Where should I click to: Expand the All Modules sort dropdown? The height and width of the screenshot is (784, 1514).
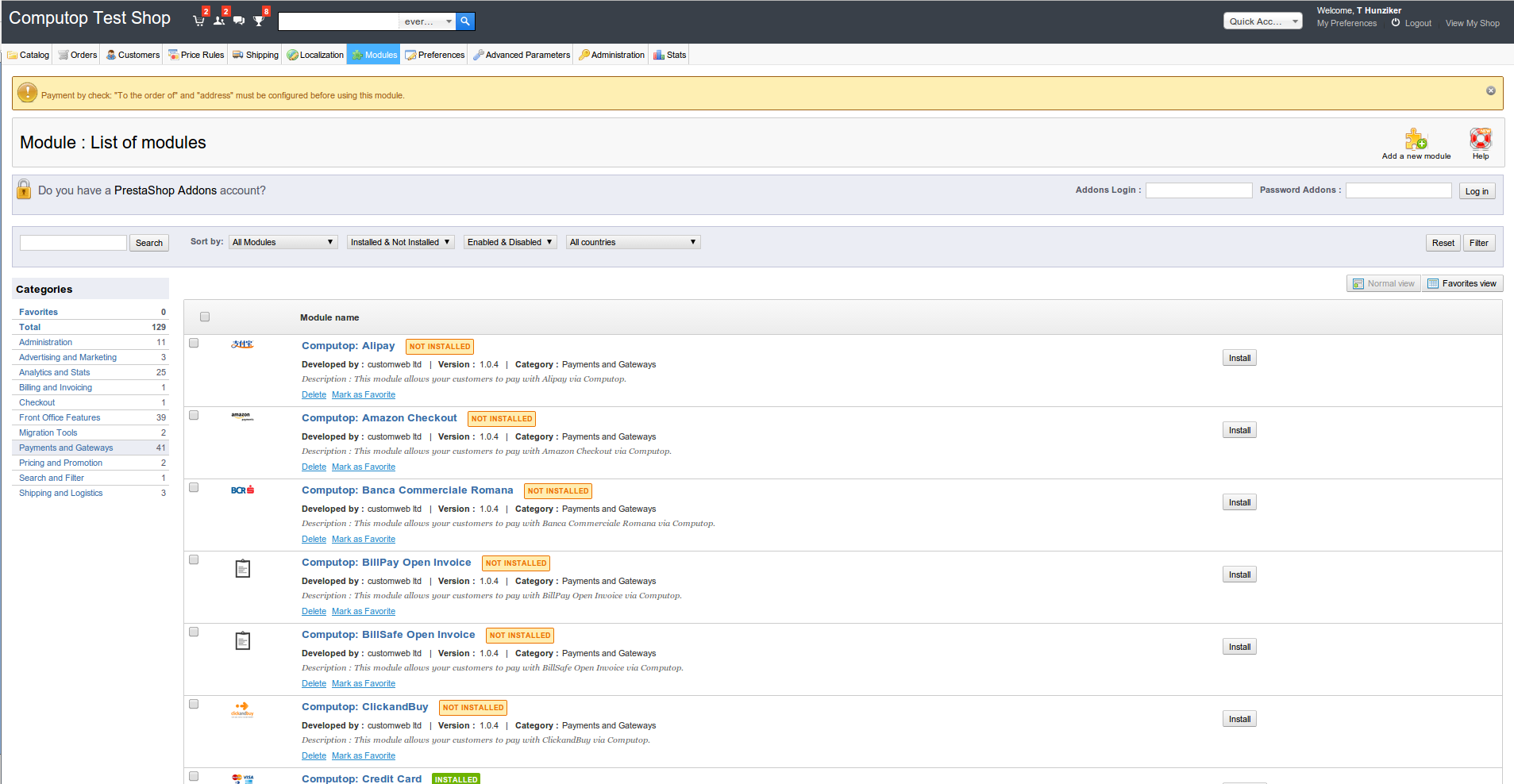coord(283,242)
